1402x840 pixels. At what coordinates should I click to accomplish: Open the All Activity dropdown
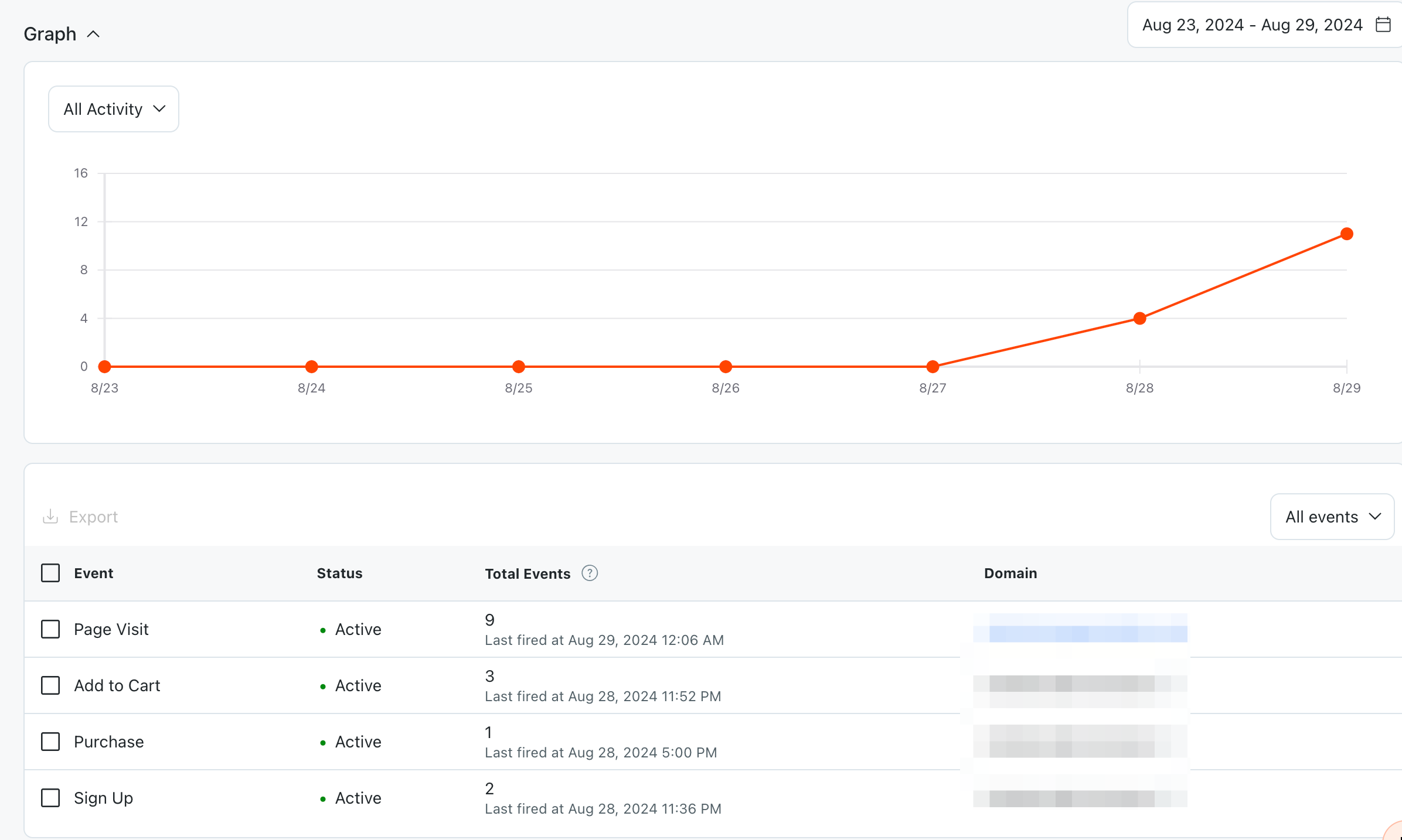tap(114, 109)
